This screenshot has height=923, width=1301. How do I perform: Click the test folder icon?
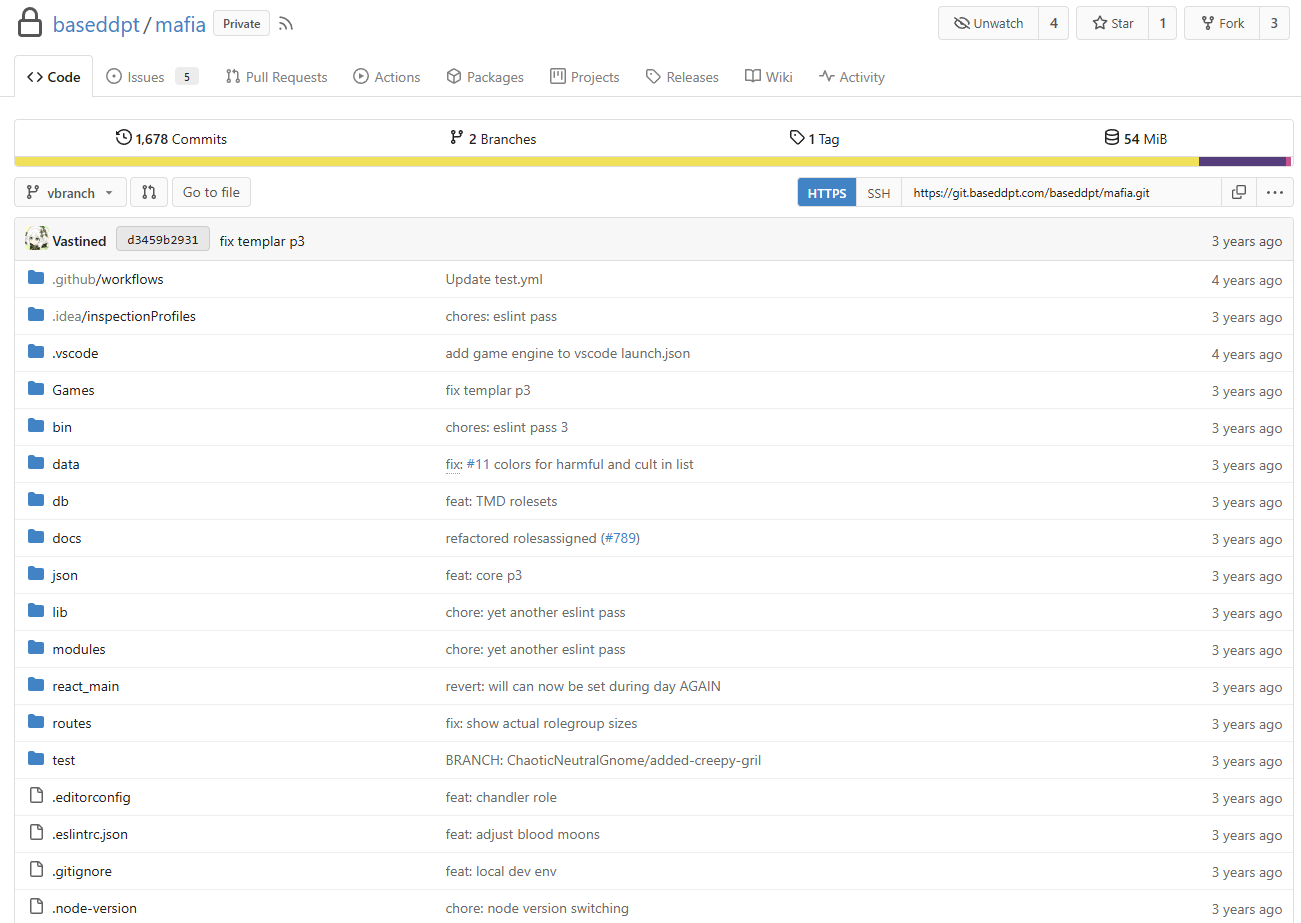coord(37,760)
